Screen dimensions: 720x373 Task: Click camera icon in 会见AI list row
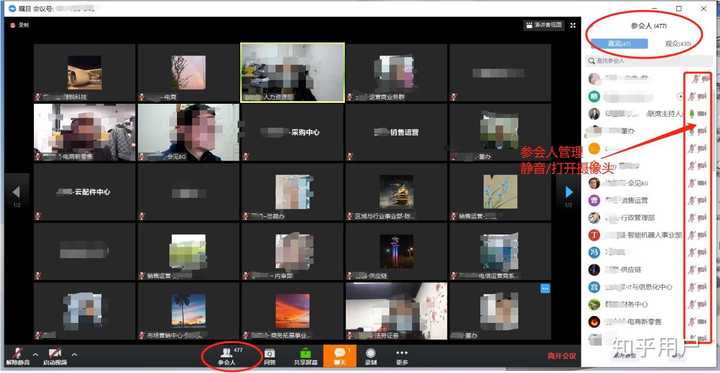702,183
